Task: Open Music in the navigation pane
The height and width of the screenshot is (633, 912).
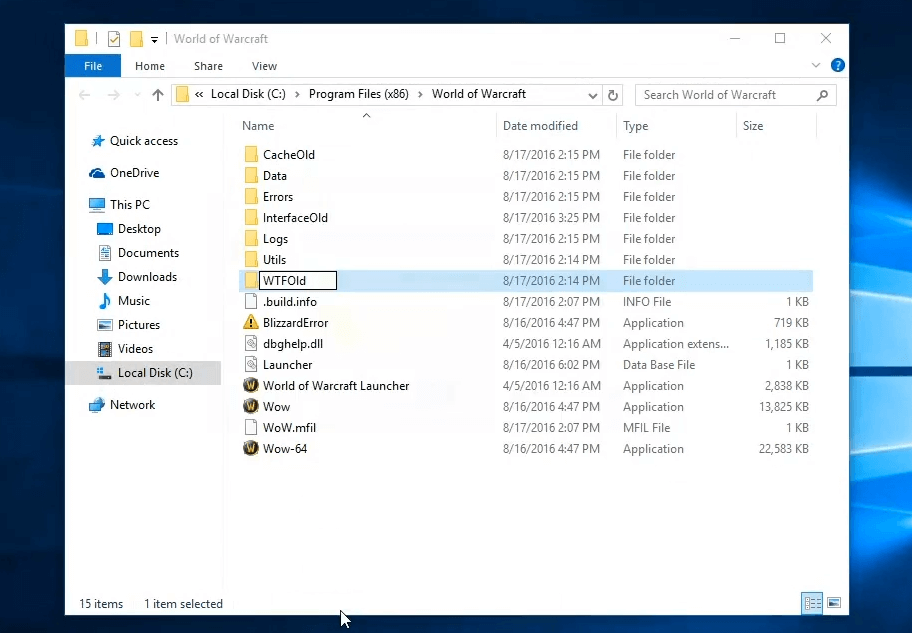Action: click(x=124, y=301)
